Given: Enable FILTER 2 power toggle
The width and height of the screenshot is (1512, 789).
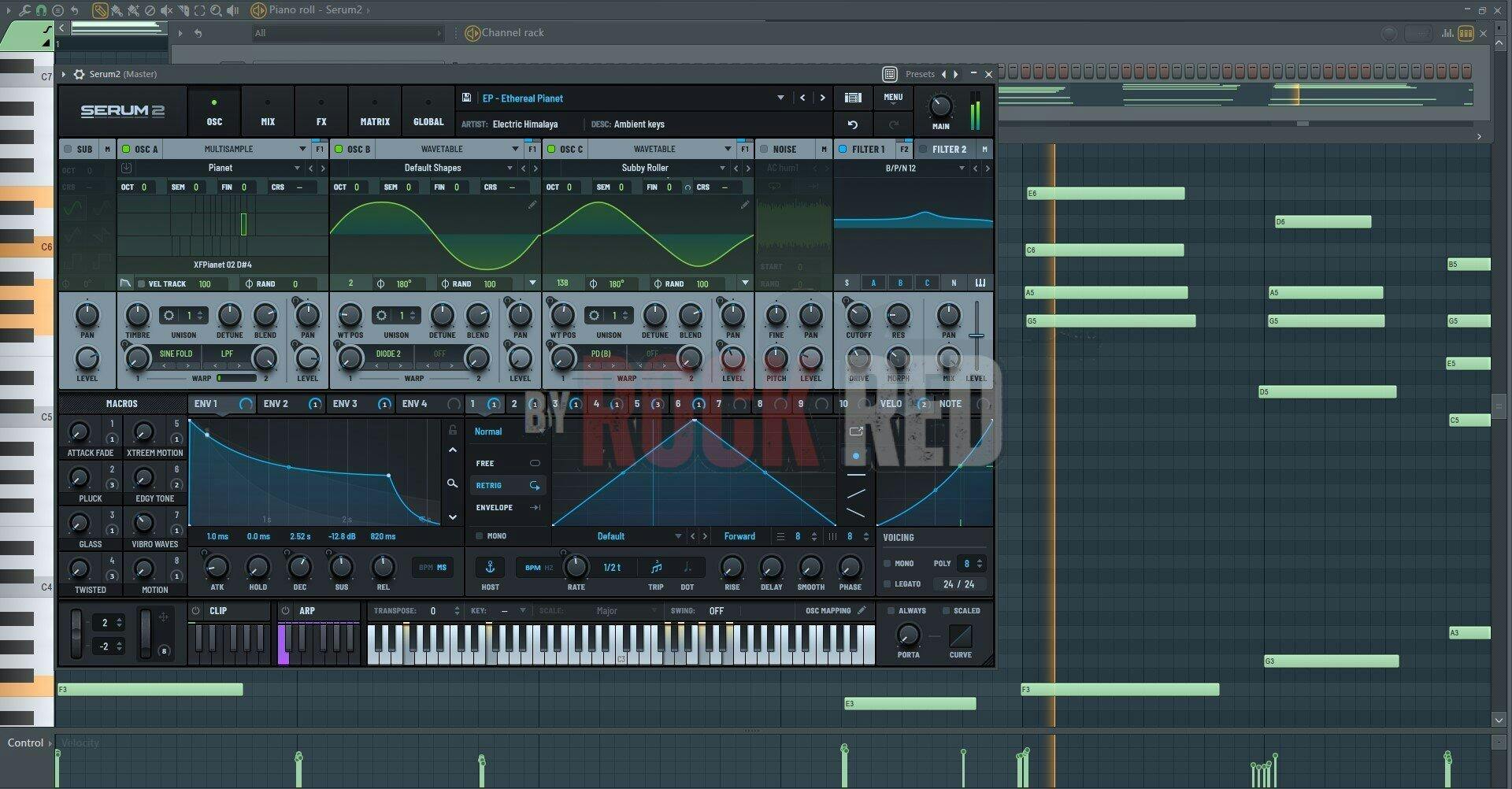Looking at the screenshot, I should pos(923,149).
